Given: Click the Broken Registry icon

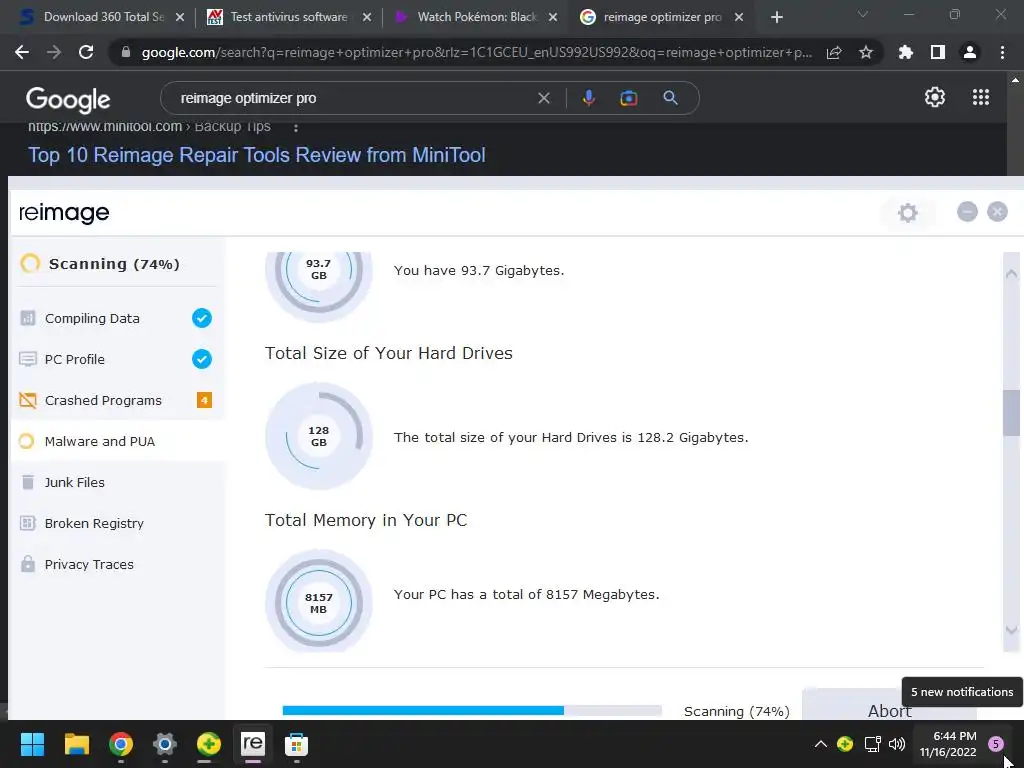Looking at the screenshot, I should [x=27, y=523].
